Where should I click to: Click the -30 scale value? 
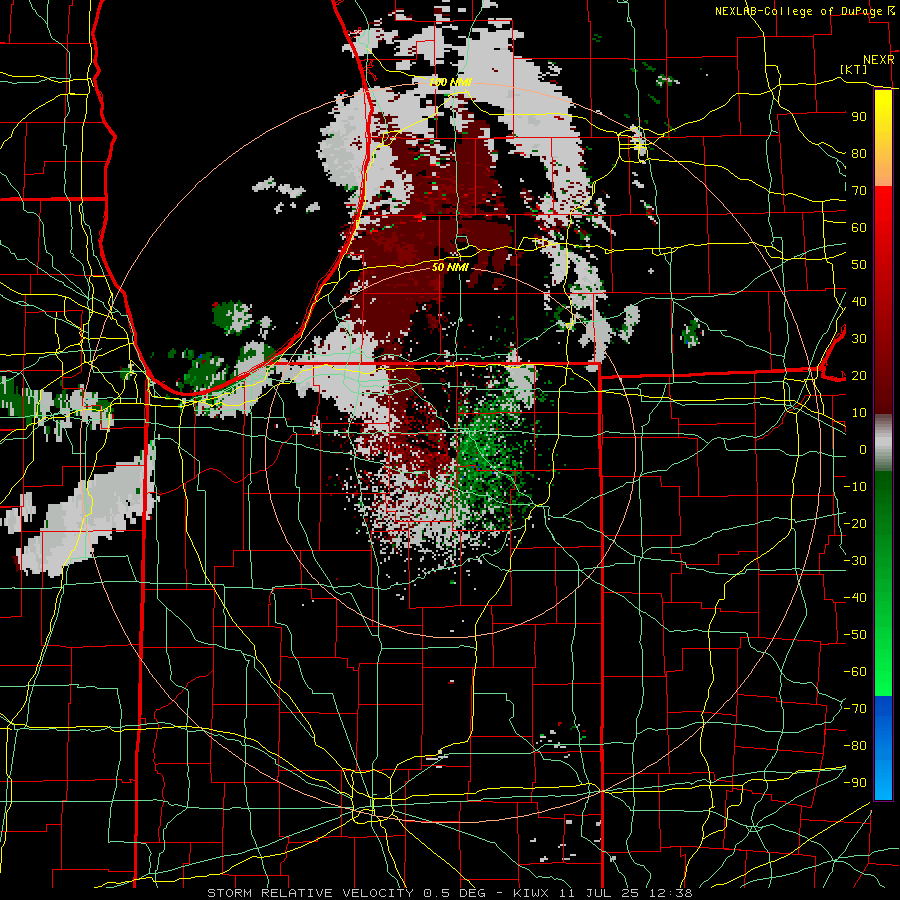(x=855, y=561)
